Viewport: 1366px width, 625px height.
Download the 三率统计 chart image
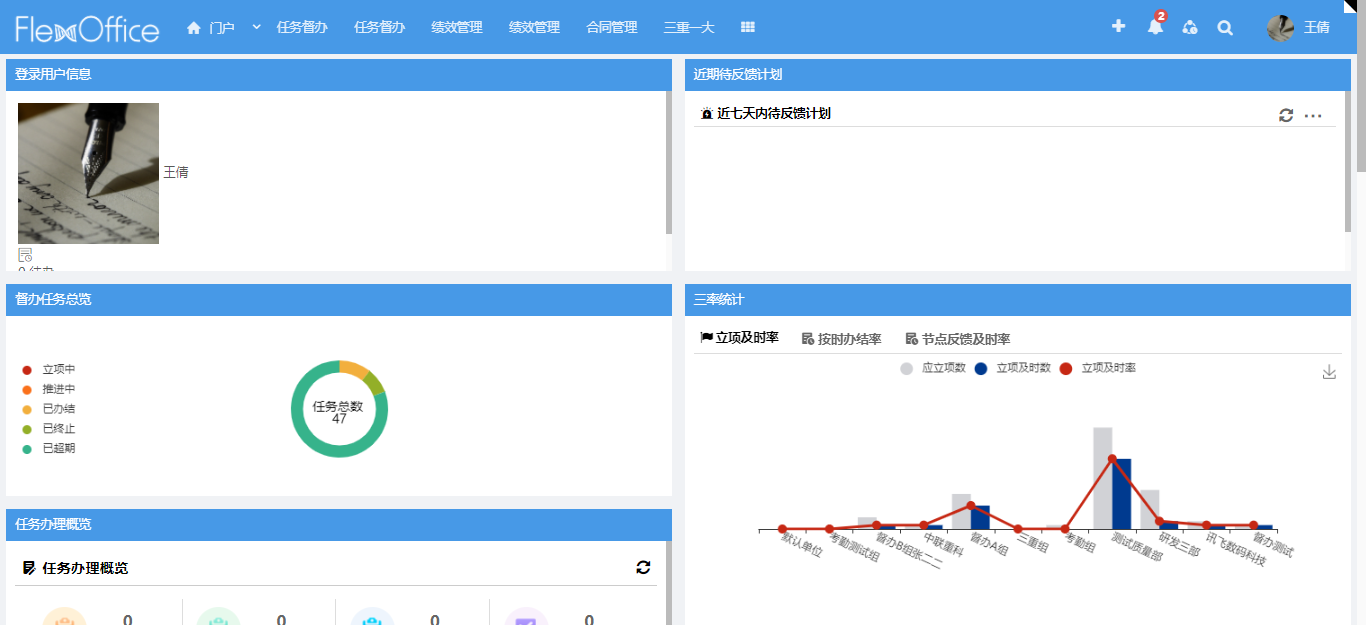[x=1329, y=372]
